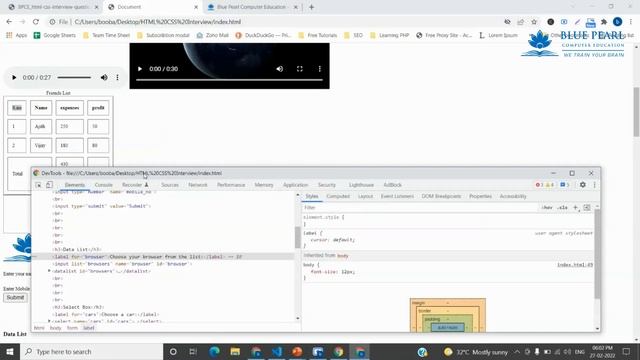
Task: Open Chrome profile avatar
Action: pyautogui.click(x=618, y=22)
